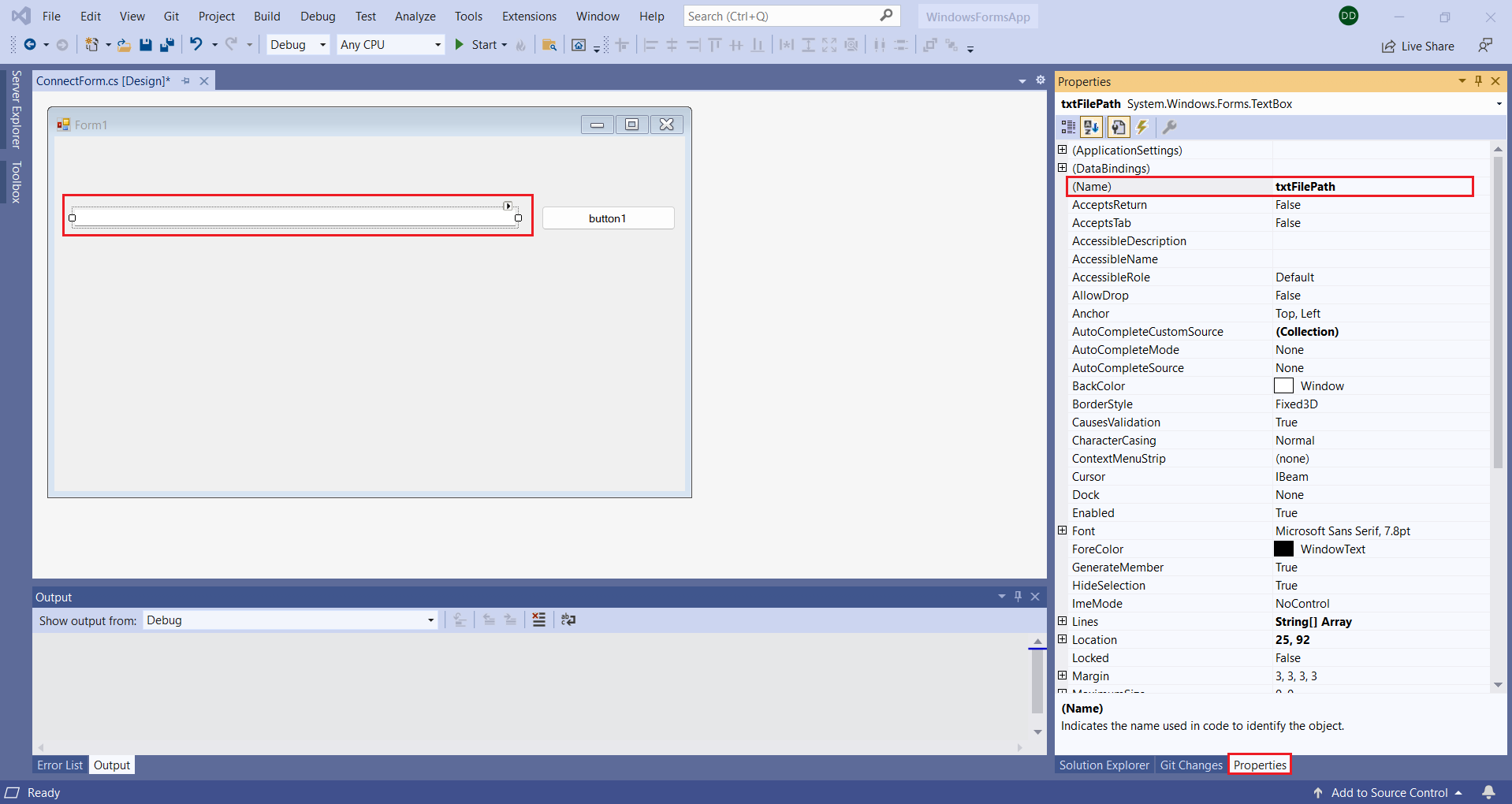Open the Build menu
This screenshot has width=1512, height=804.
point(266,17)
